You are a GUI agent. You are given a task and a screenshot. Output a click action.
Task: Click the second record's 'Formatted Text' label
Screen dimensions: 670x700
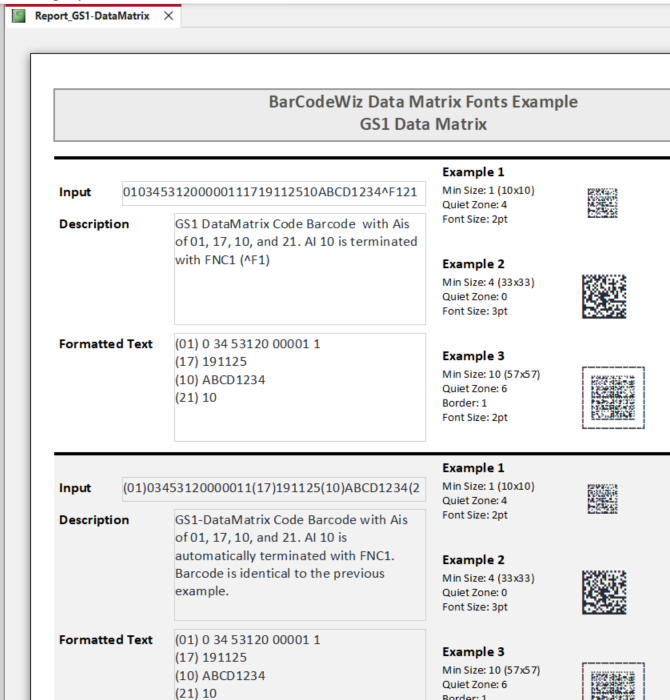tap(106, 640)
